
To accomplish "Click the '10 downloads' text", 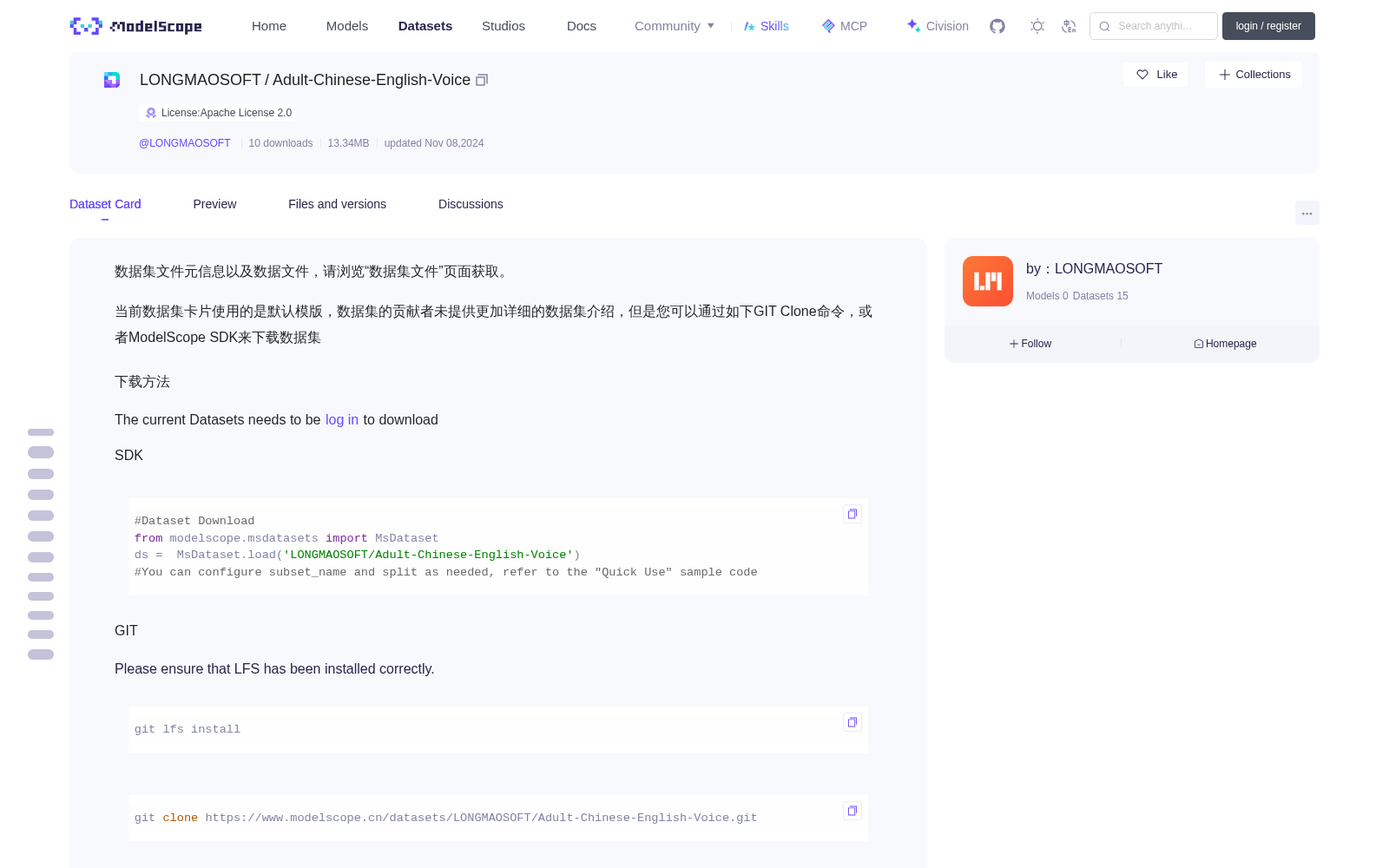I will [x=280, y=143].
